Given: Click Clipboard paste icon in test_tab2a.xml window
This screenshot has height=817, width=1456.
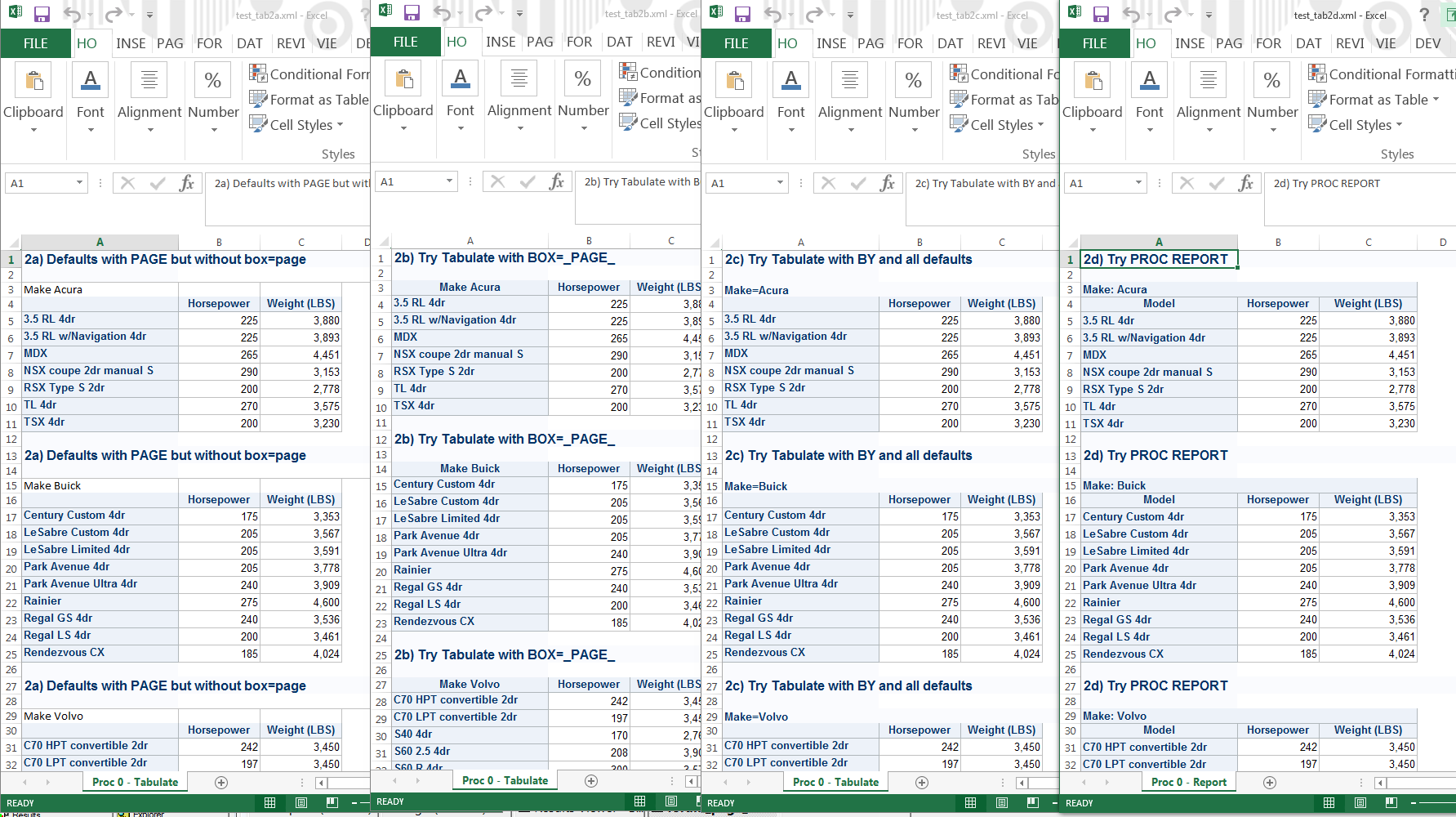Looking at the screenshot, I should 33,81.
